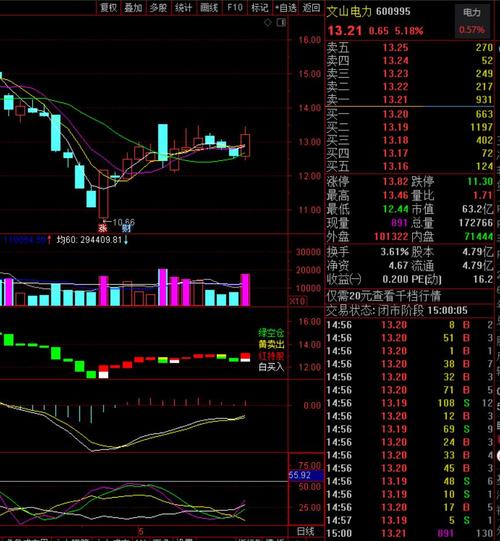Select the 买四 13.17 bid row
Image resolution: width=500 pixels, height=541 pixels.
pos(410,154)
